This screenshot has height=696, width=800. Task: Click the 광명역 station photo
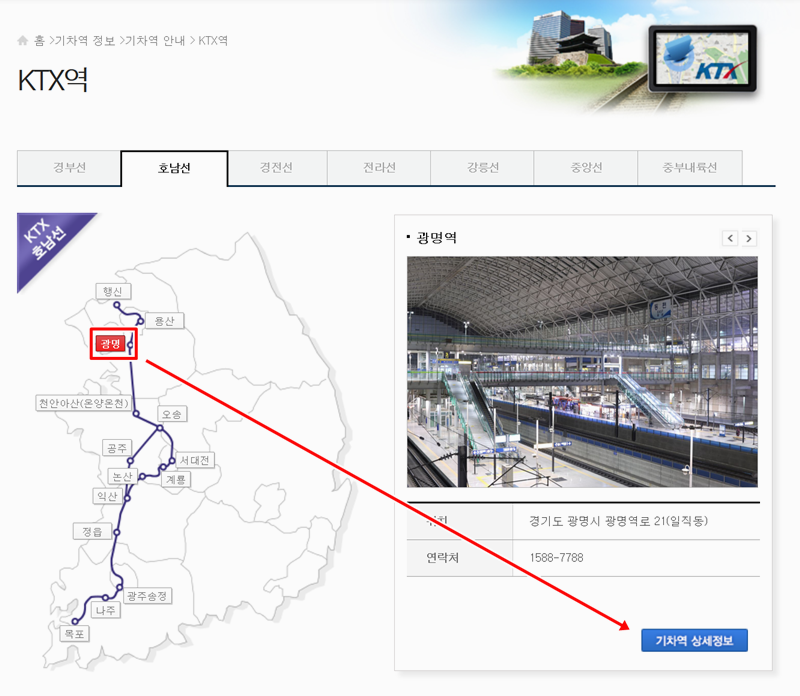[x=582, y=372]
